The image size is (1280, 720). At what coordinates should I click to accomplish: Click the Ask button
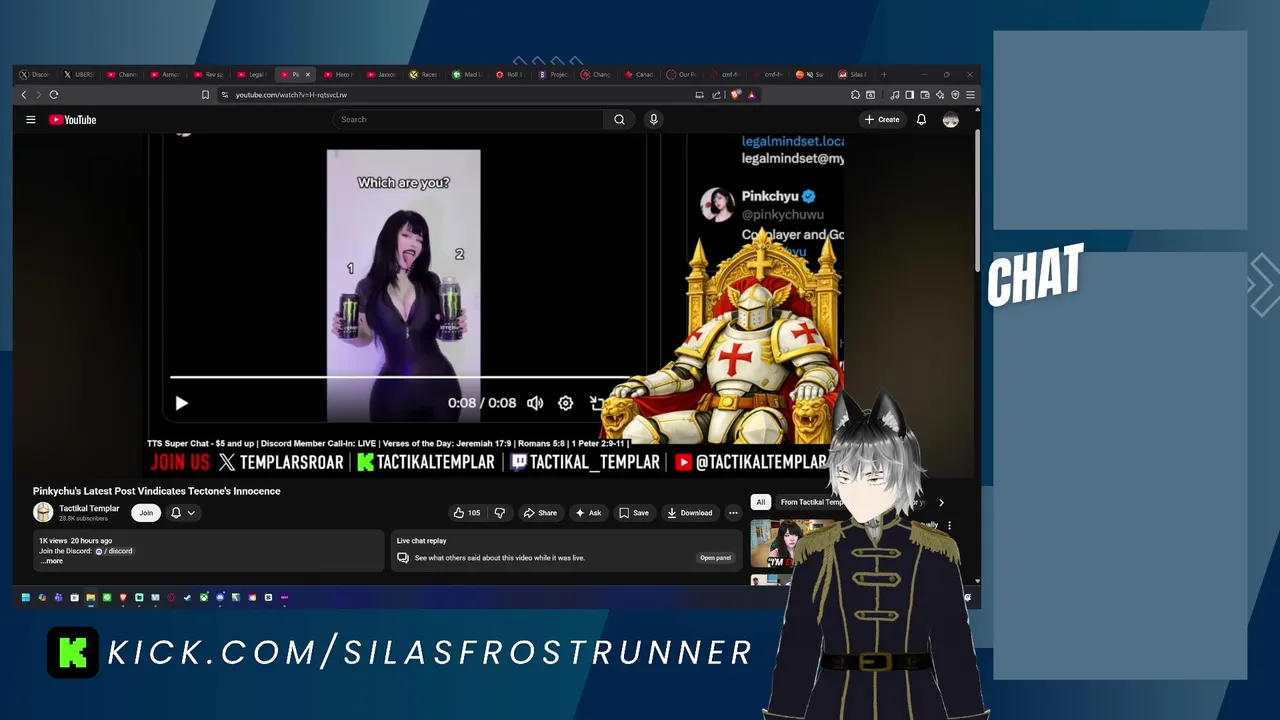pos(588,513)
